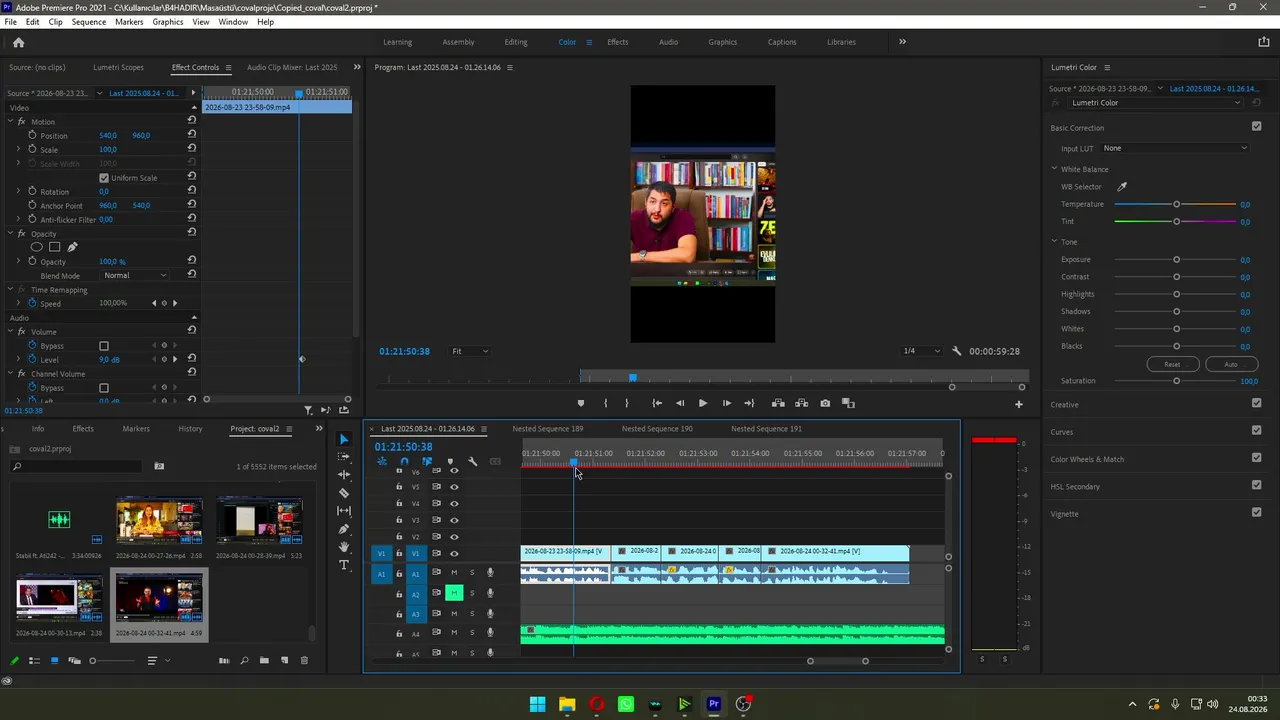This screenshot has width=1280, height=720.
Task: Open the Lumetri Scopes tab
Action: (118, 67)
